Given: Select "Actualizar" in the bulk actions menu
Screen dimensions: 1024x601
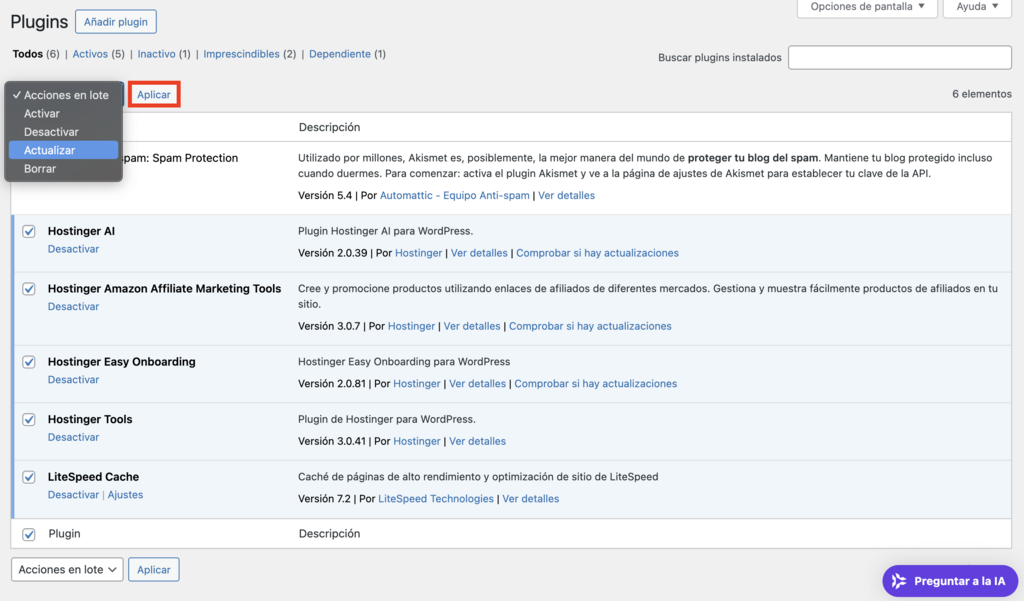Looking at the screenshot, I should click(63, 150).
